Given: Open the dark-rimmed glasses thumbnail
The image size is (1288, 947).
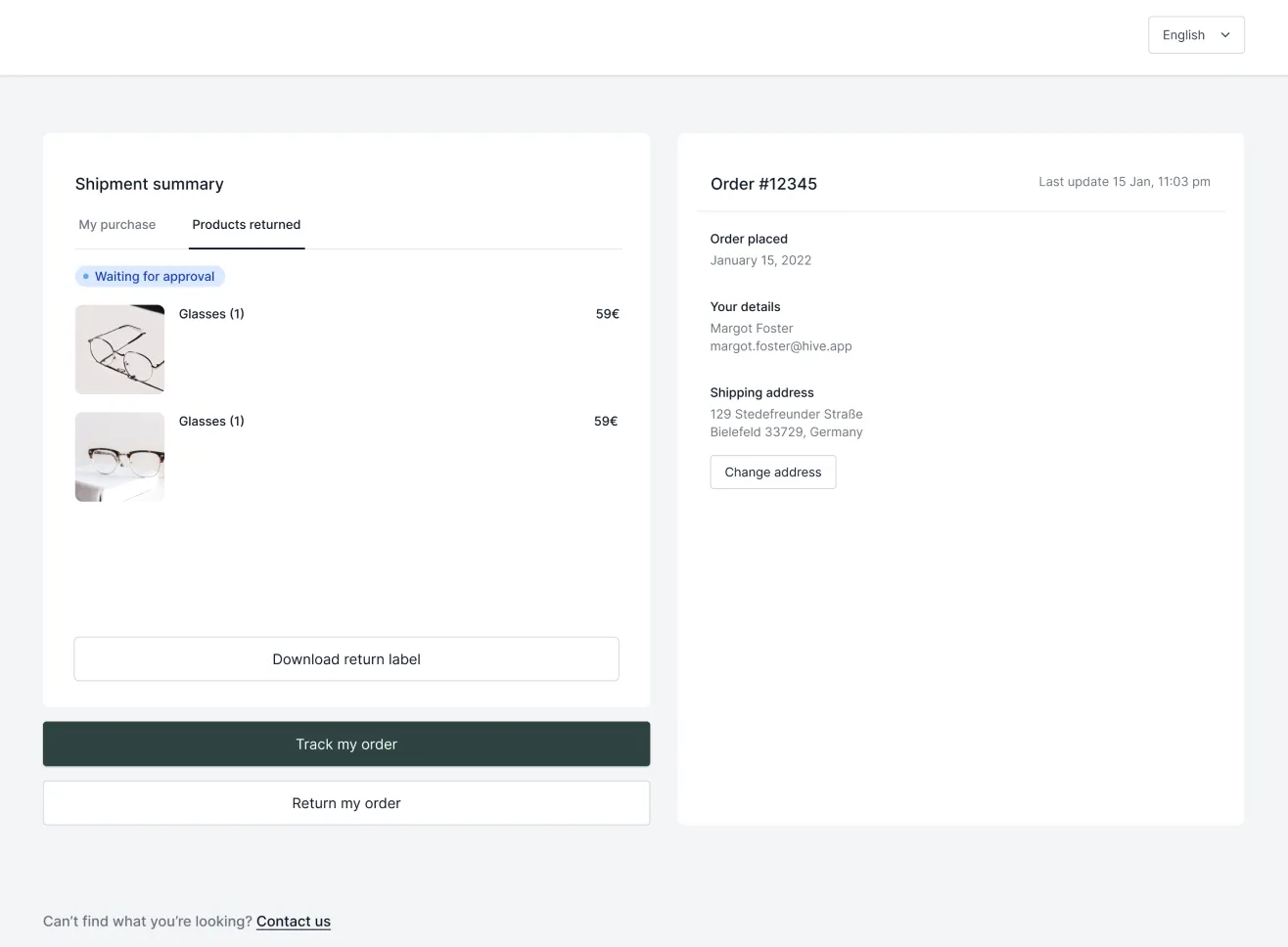Looking at the screenshot, I should [119, 457].
